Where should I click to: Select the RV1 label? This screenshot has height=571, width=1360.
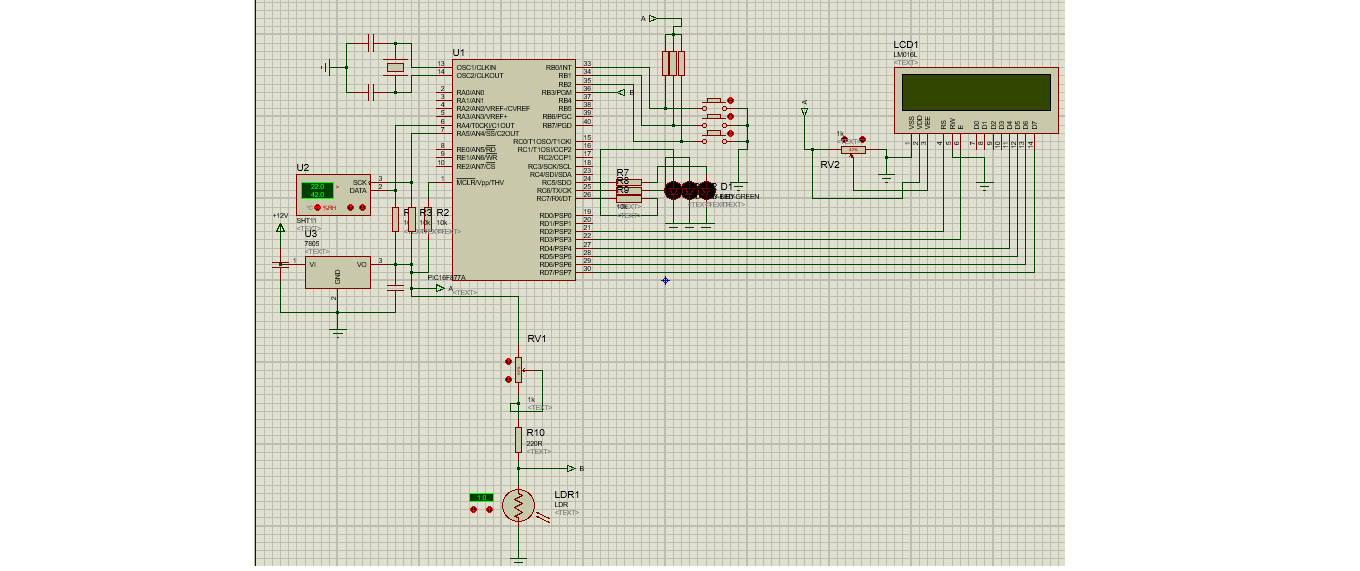[536, 339]
